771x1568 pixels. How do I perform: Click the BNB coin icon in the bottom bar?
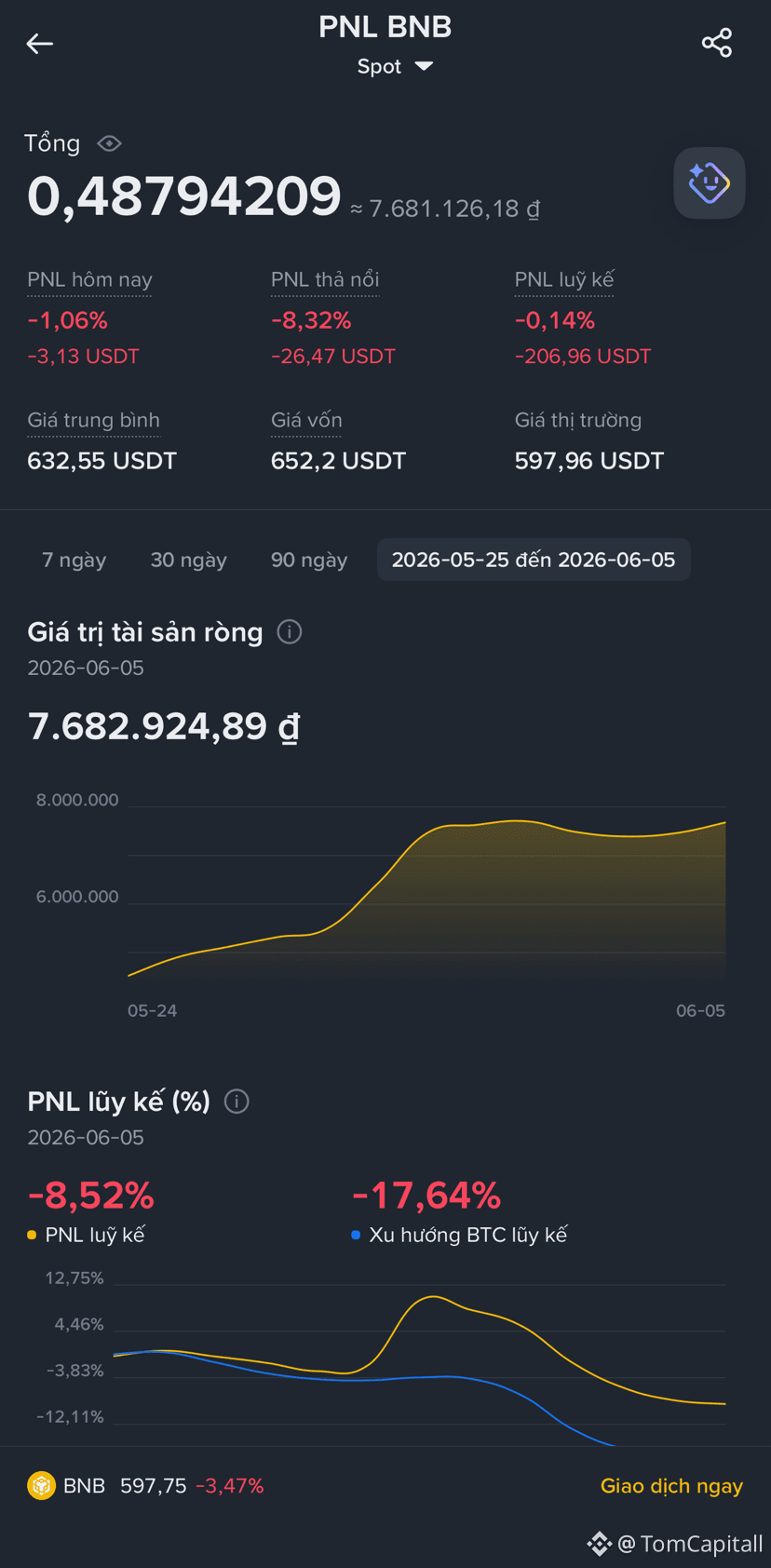pos(41,1486)
